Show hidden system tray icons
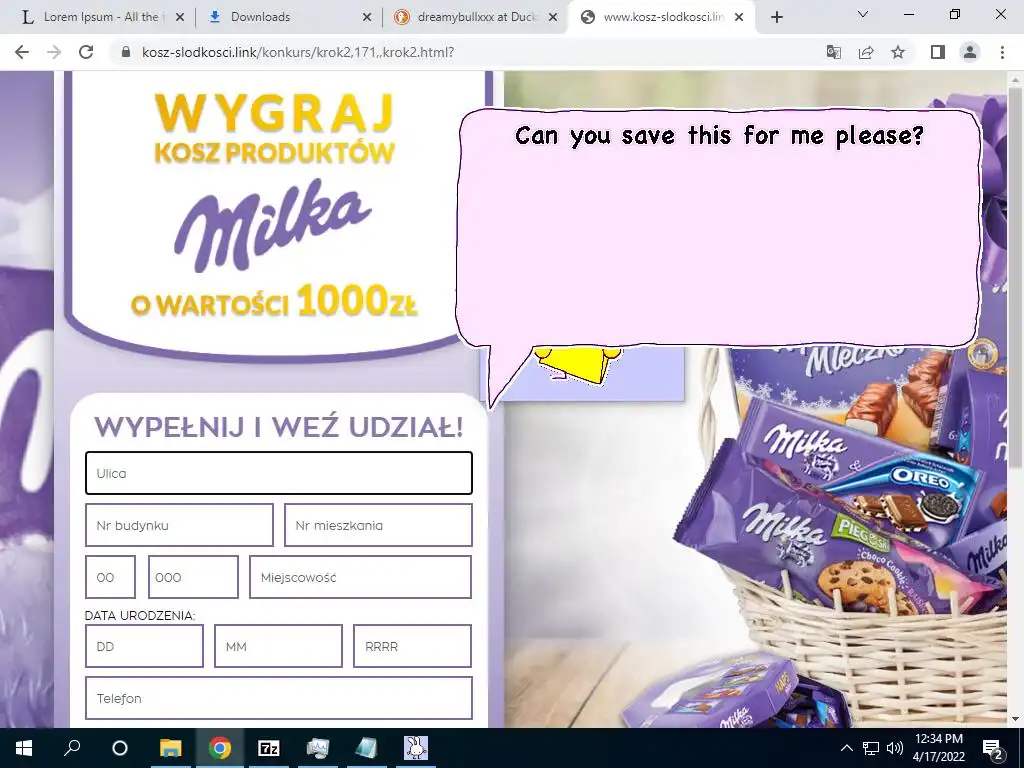This screenshot has width=1024, height=768. 846,748
